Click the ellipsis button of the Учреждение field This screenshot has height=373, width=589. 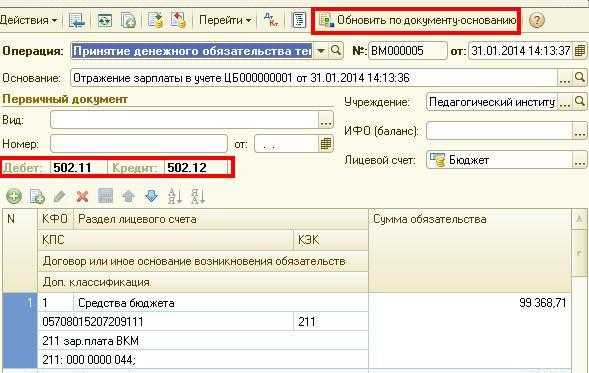pos(565,102)
